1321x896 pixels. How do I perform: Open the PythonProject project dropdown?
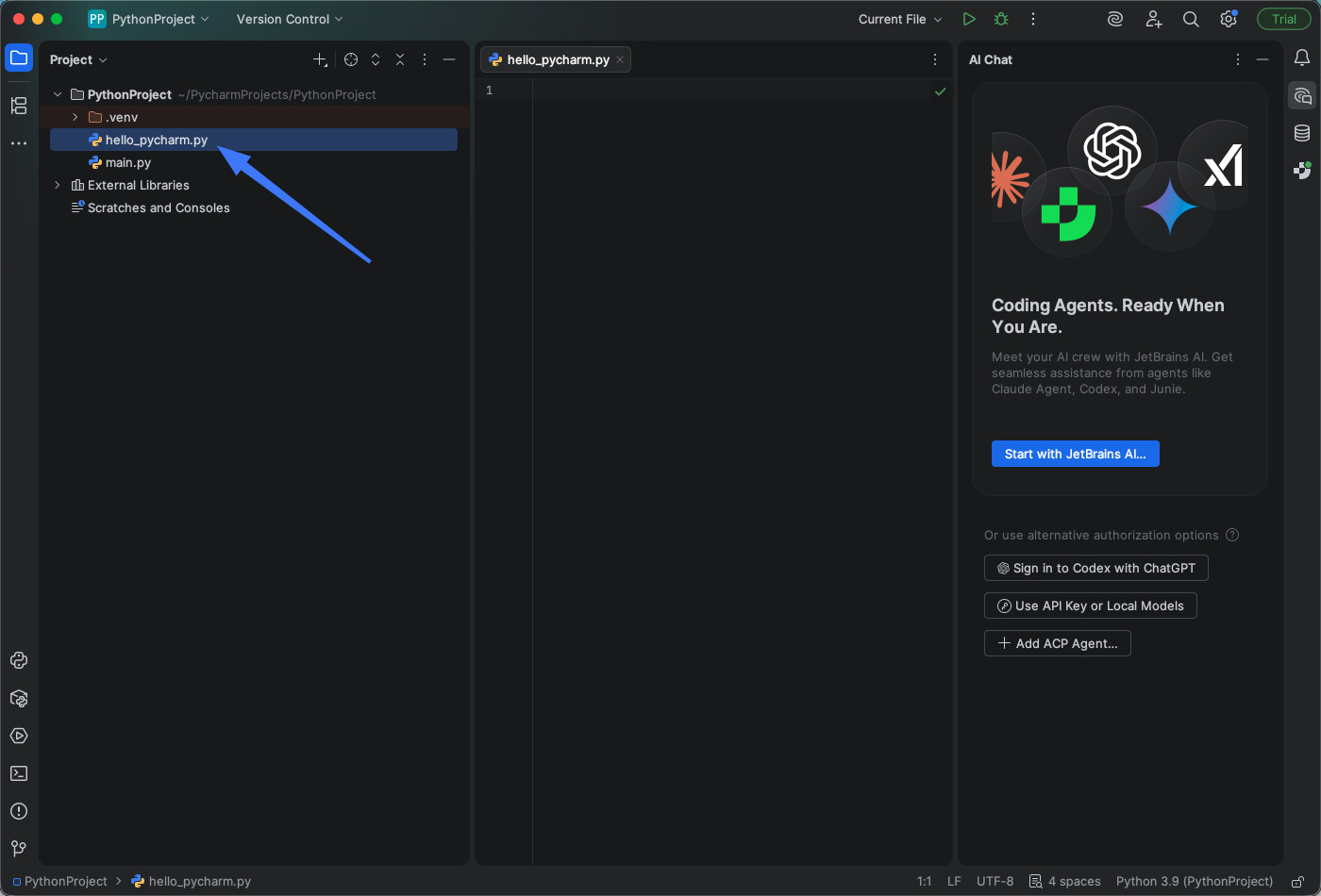149,19
